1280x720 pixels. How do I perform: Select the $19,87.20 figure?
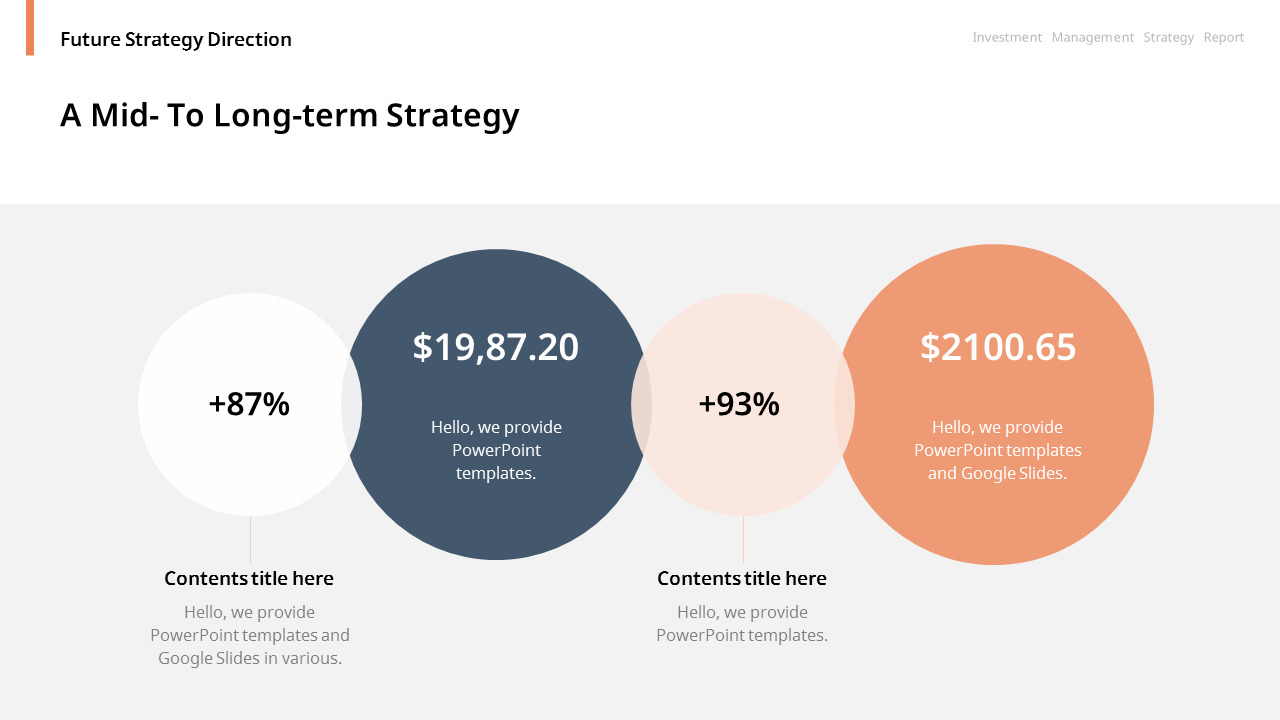pyautogui.click(x=495, y=347)
